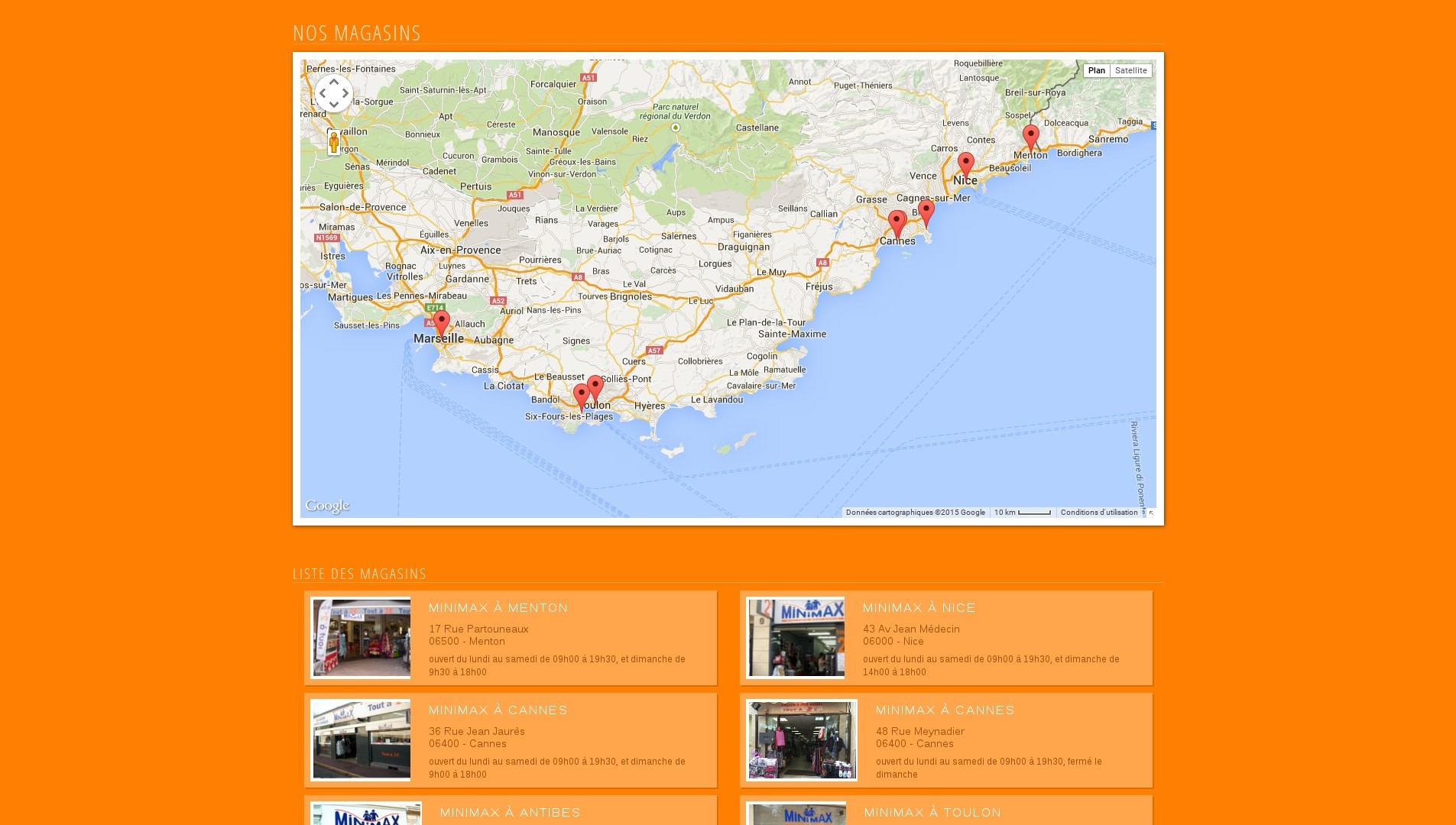
Task: Switch the map to Plan view
Action: pos(1097,70)
